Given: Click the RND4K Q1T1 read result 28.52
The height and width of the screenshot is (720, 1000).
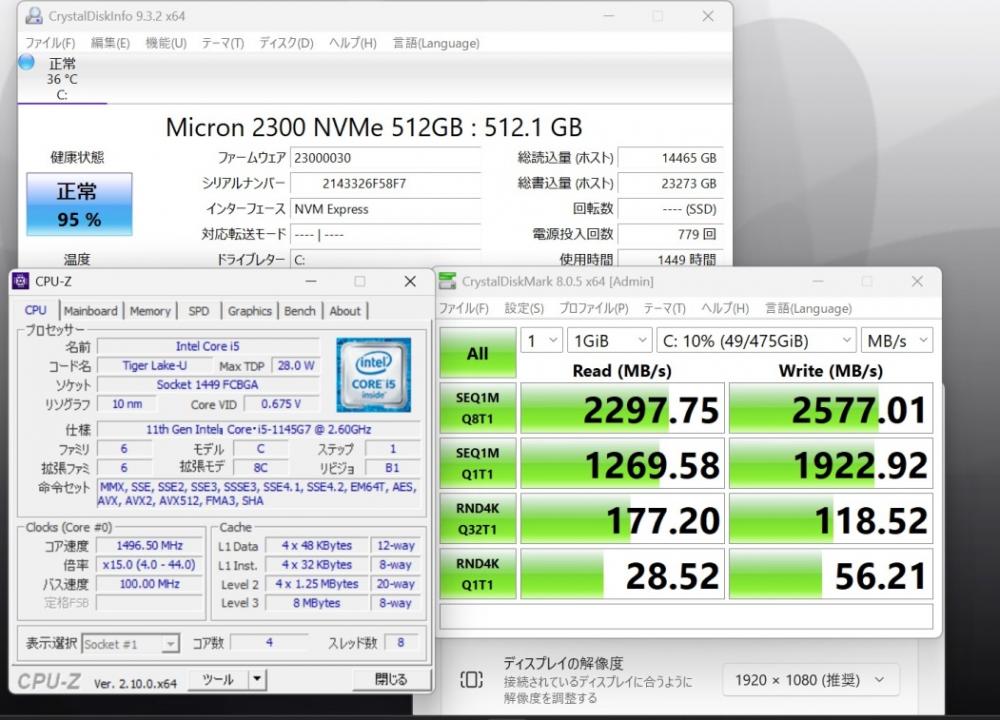Looking at the screenshot, I should point(622,575).
